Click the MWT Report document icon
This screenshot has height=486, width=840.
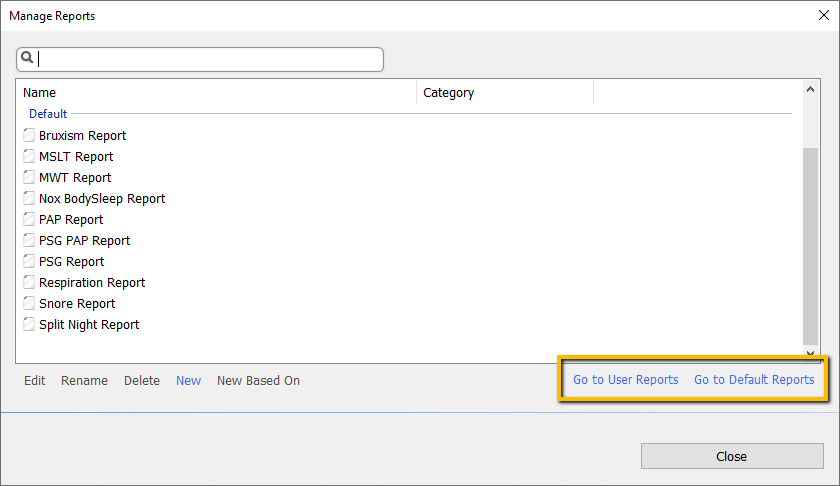click(29, 177)
